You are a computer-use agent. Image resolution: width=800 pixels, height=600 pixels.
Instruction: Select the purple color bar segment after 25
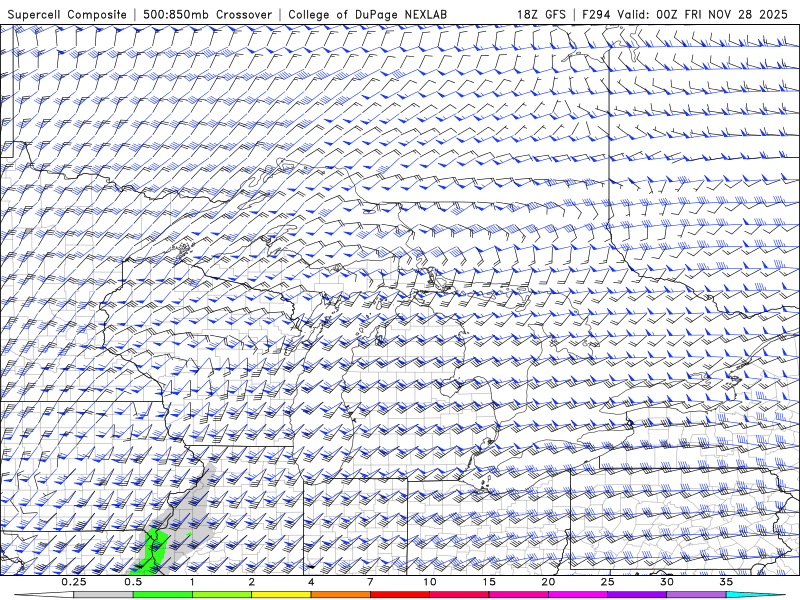click(x=637, y=595)
